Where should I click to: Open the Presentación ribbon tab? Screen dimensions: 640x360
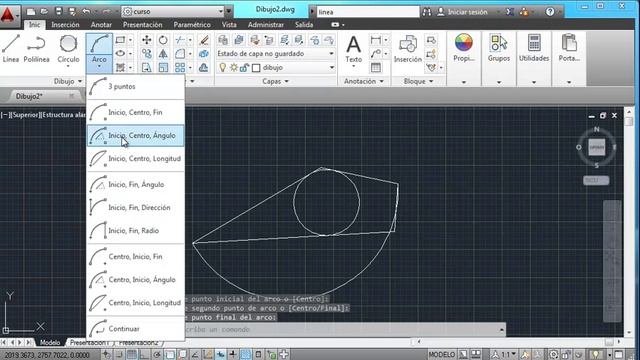tap(142, 24)
